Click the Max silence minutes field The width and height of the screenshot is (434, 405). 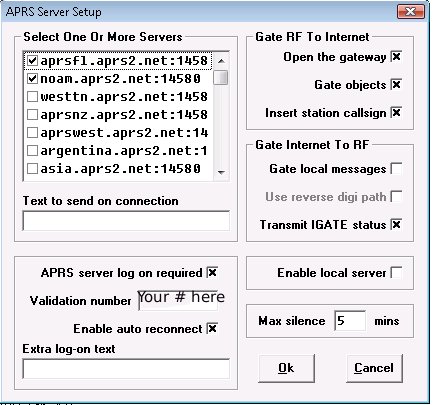pos(350,321)
